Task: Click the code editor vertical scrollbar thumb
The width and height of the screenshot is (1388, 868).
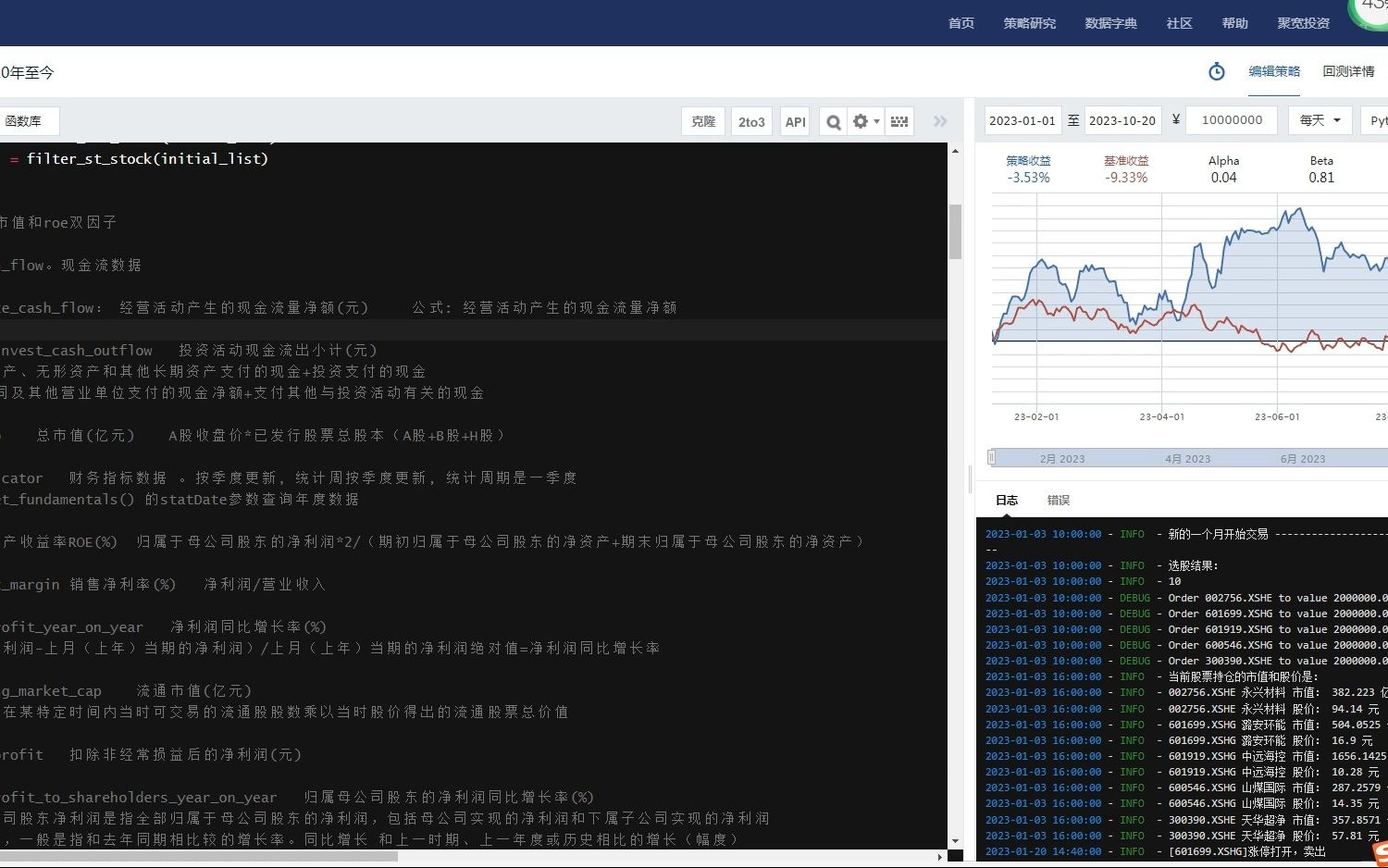Action: coord(956,231)
